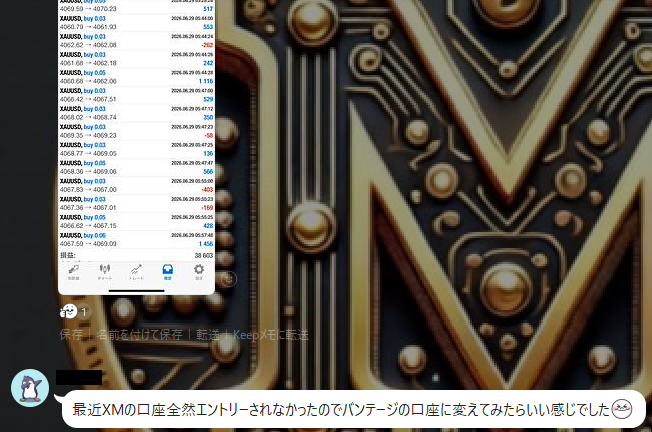Click the loss value -403 in the image

[x=207, y=190]
